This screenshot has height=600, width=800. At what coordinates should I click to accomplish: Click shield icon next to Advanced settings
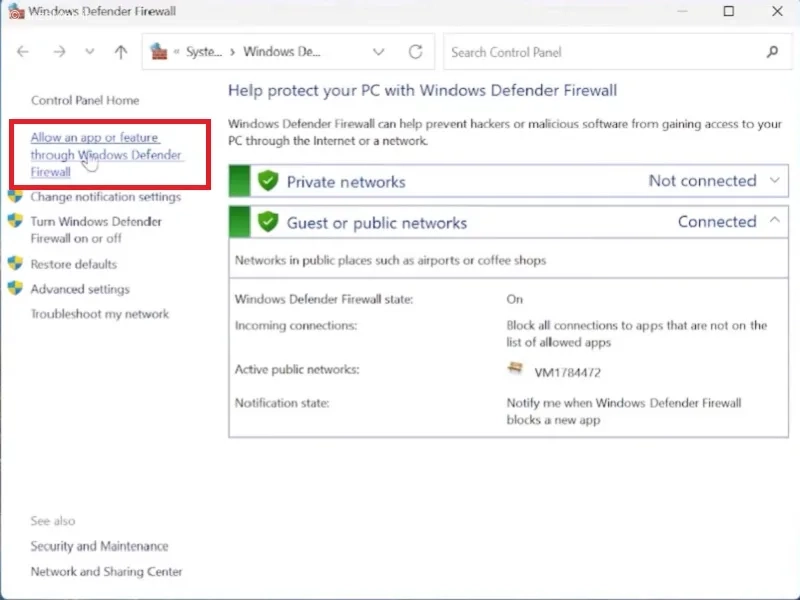(x=15, y=288)
